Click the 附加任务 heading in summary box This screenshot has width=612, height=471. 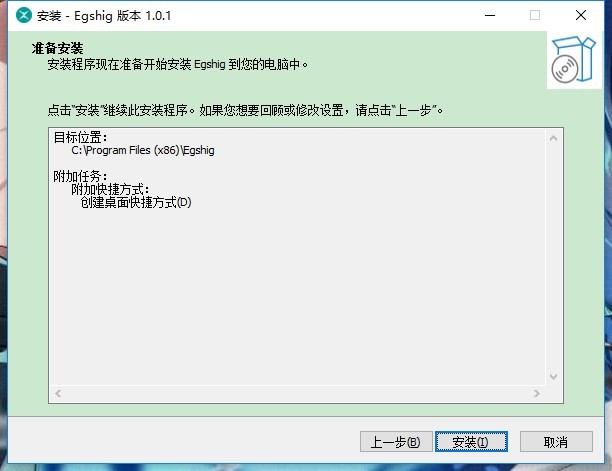pos(80,176)
